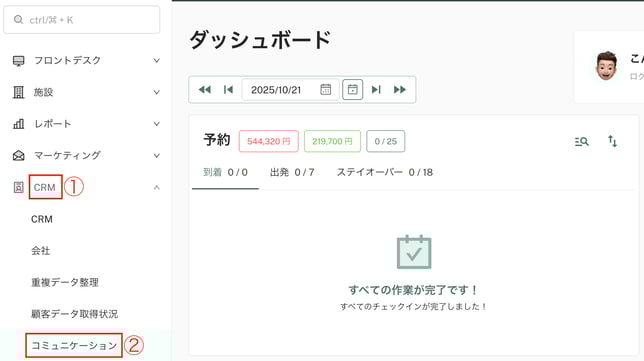Click the レポート bar chart icon

click(18, 124)
